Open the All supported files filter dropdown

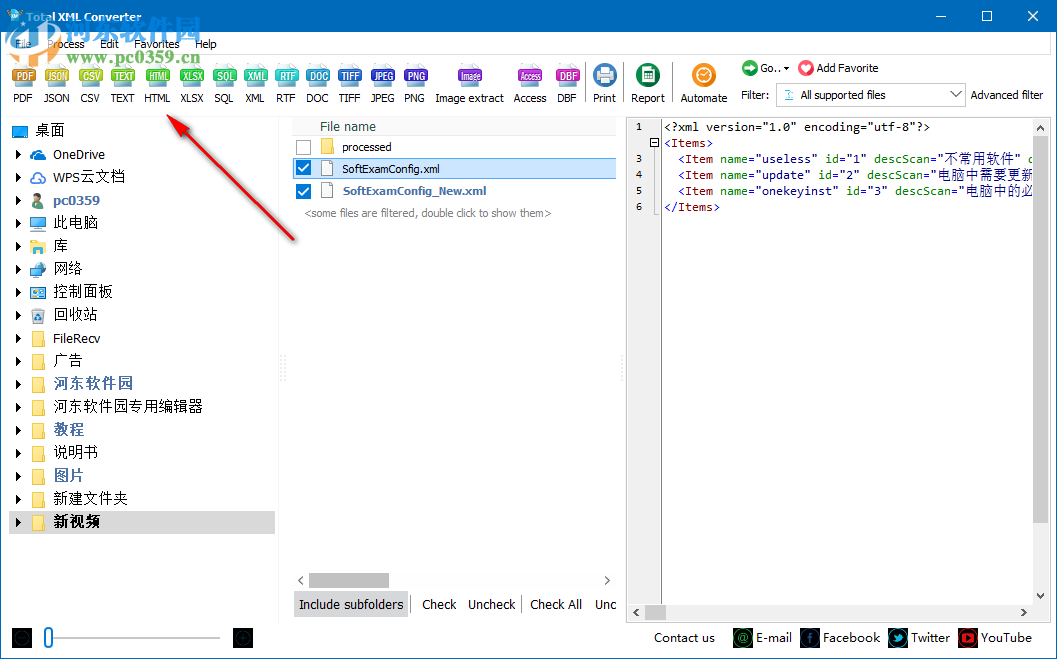pos(957,94)
